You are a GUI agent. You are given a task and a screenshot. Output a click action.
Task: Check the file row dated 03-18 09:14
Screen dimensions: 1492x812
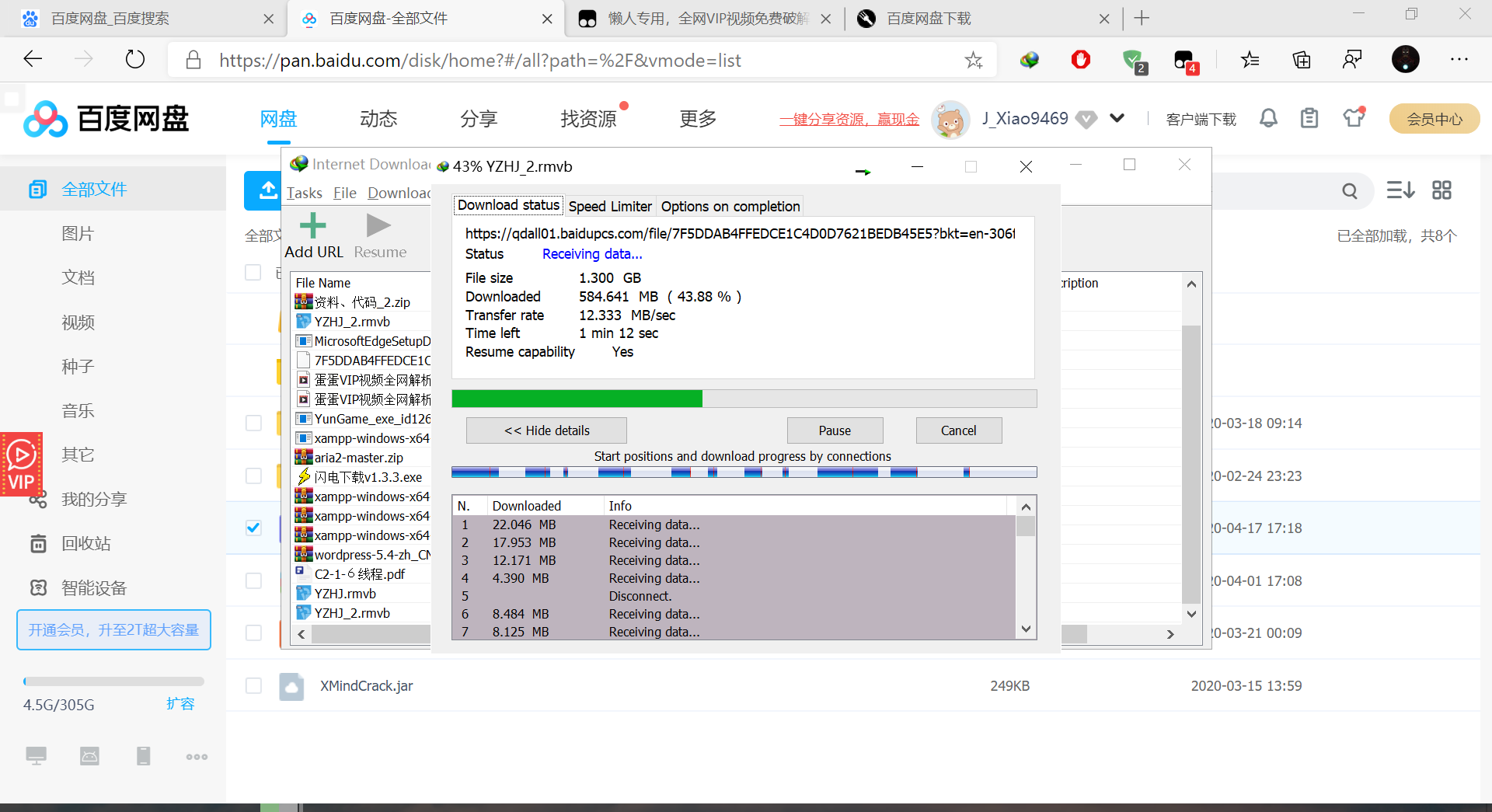pos(253,423)
